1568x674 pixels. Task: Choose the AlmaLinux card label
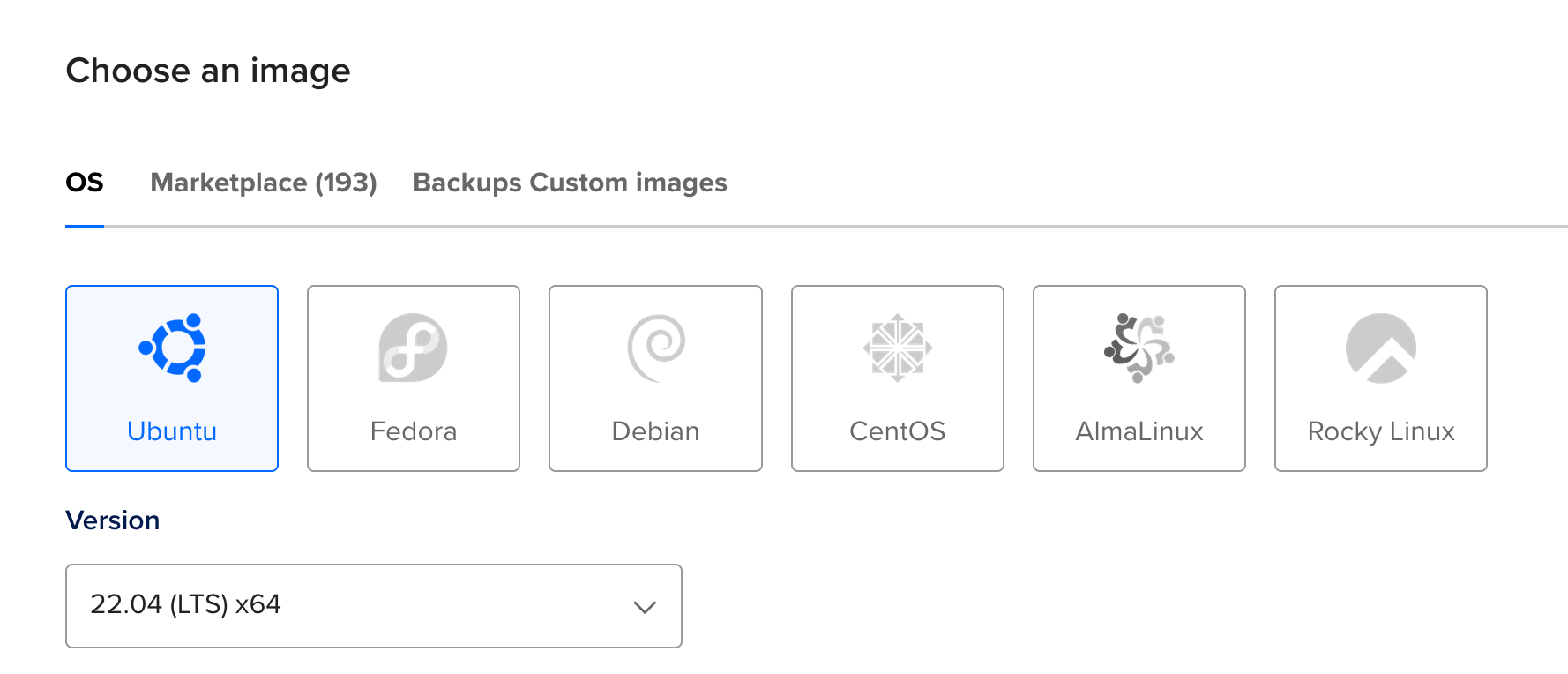(1139, 431)
